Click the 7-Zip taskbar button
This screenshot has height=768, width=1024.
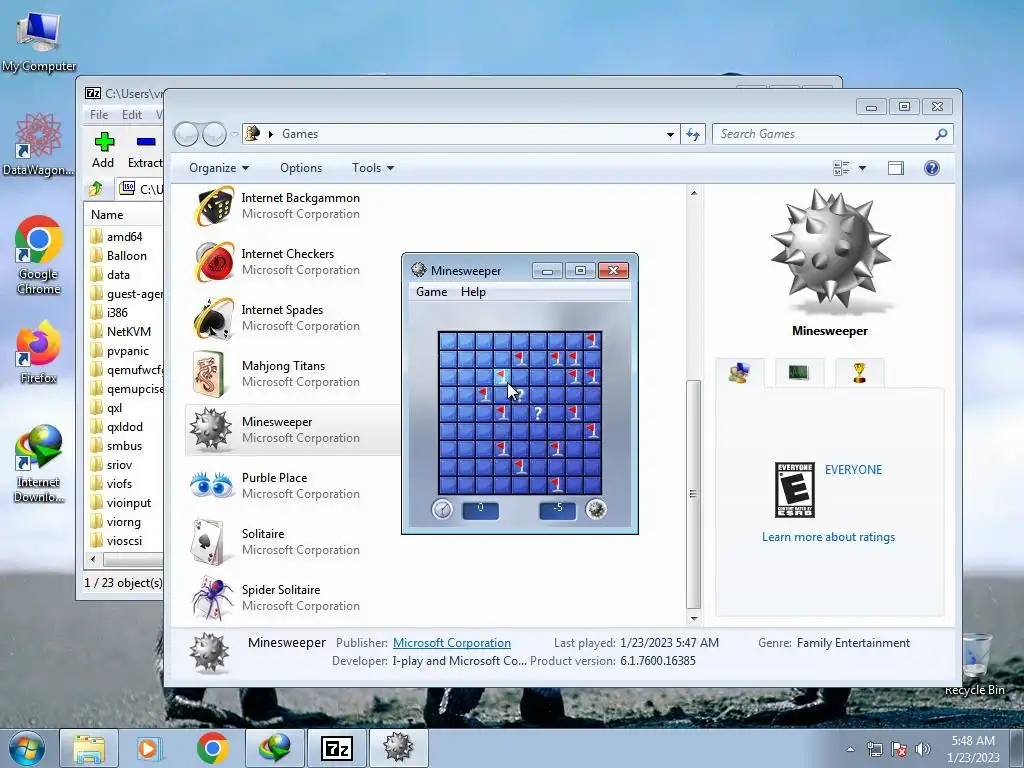pyautogui.click(x=337, y=748)
